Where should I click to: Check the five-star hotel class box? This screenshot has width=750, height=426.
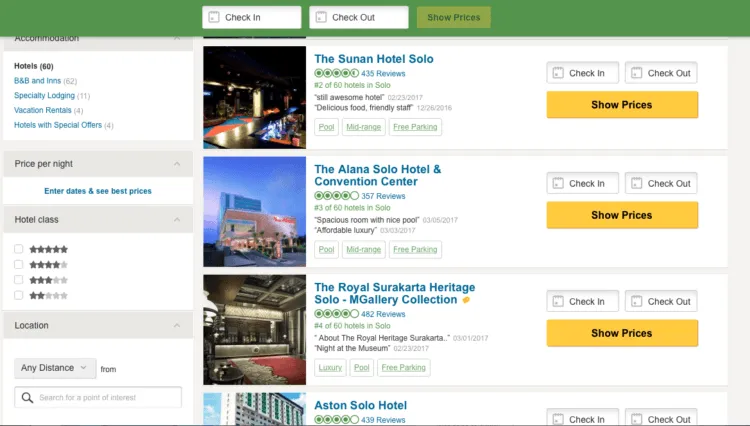click(19, 249)
